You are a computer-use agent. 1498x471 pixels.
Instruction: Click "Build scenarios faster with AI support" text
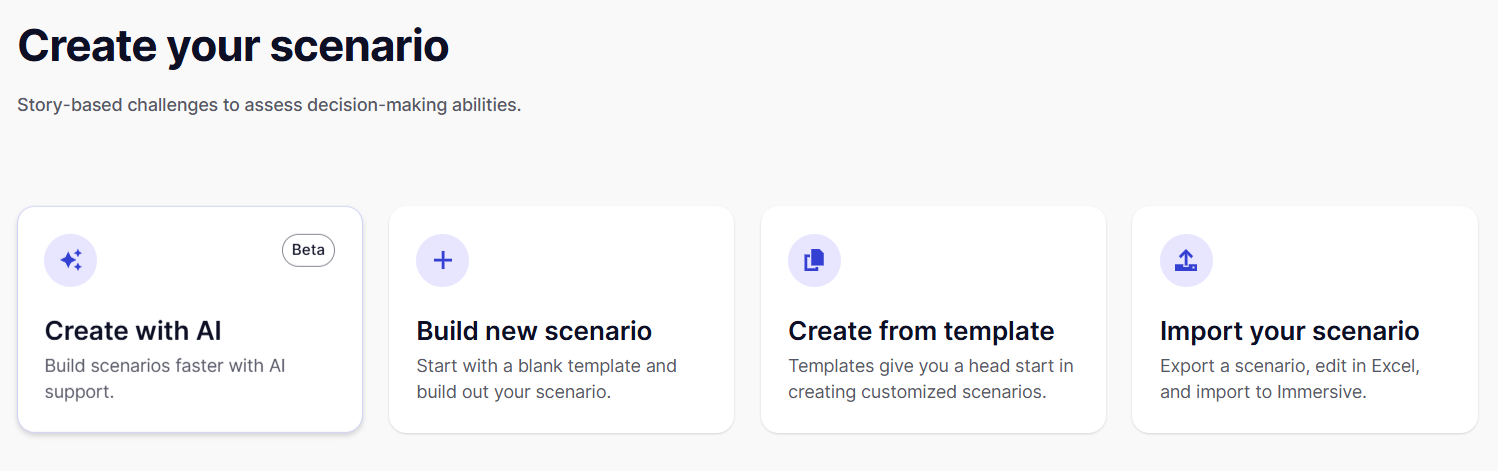pyautogui.click(x=165, y=378)
